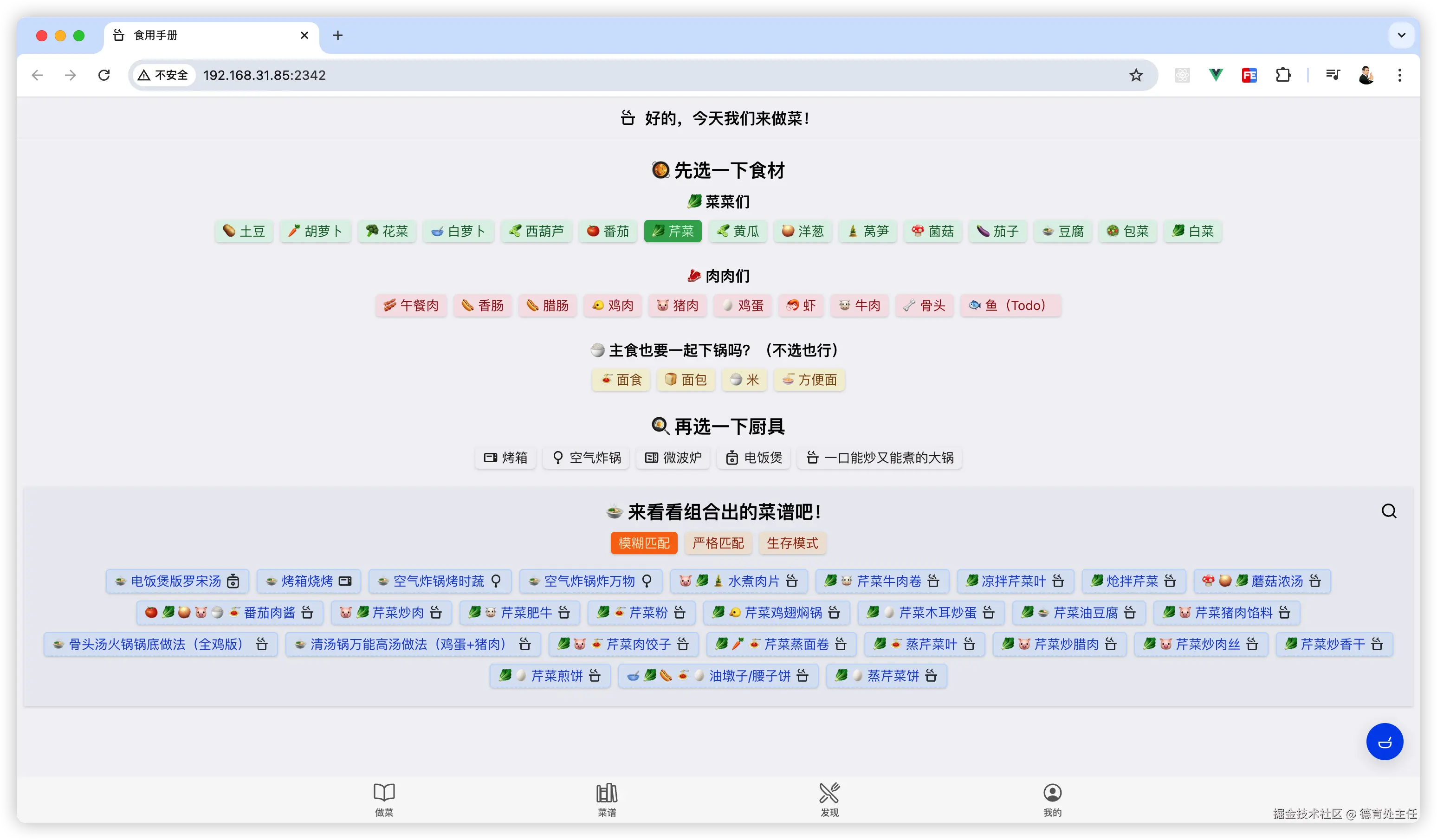Expand the tab search chevron dropdown
The image size is (1437, 840).
(1401, 35)
